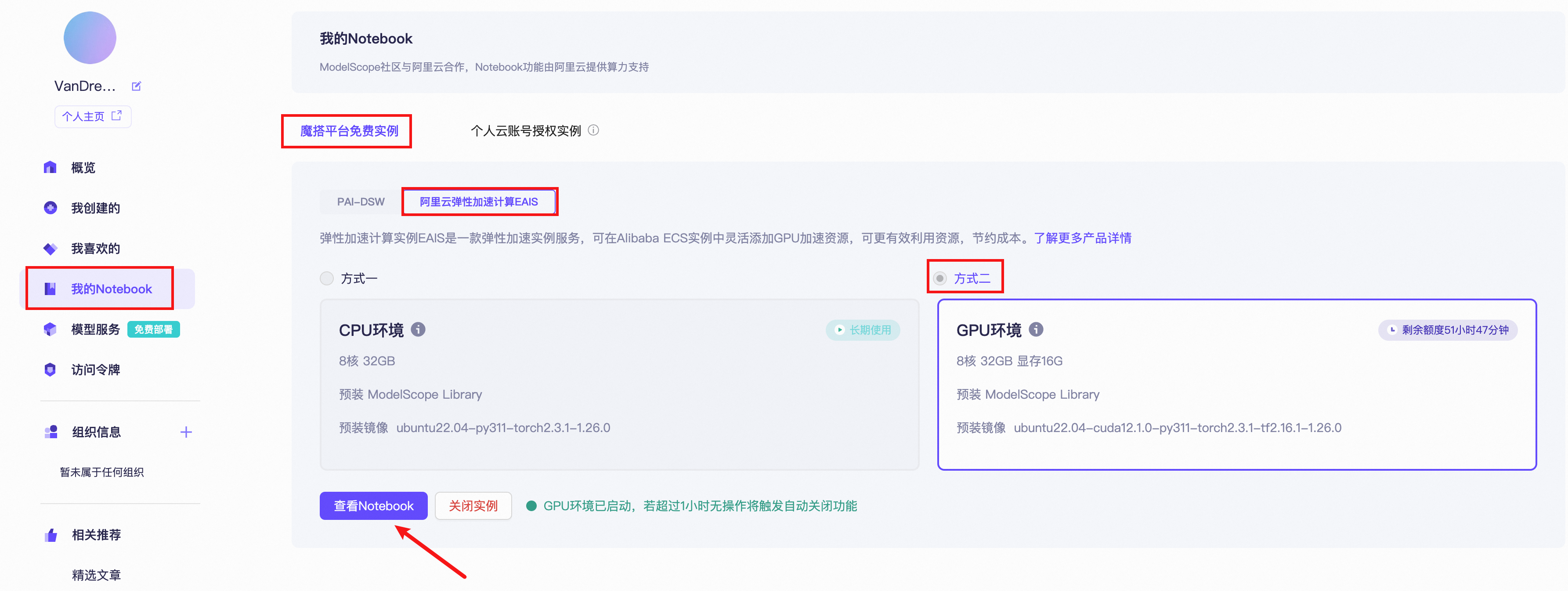
Task: Select the 方式二 radio button
Action: click(x=940, y=278)
